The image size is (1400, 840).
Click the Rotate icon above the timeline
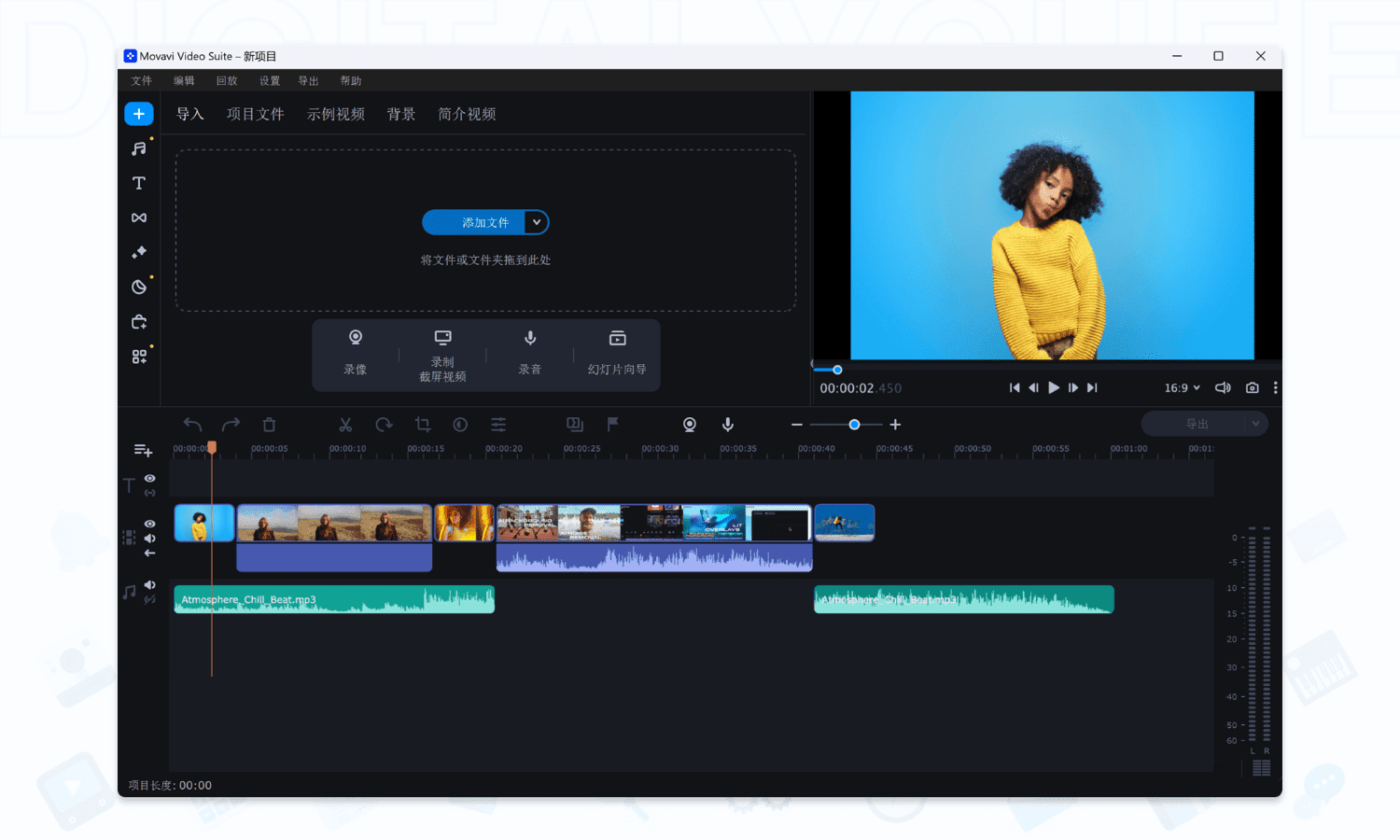(x=384, y=425)
